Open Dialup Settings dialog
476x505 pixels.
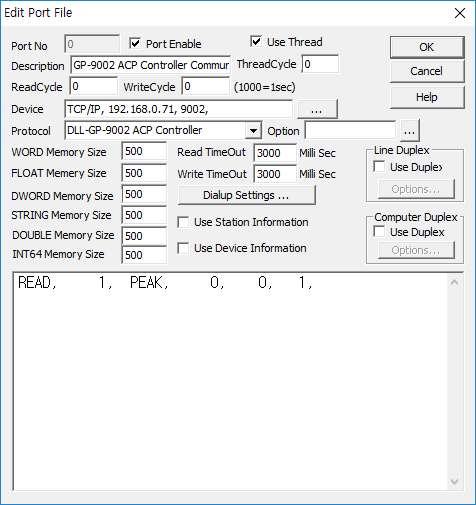tap(247, 195)
